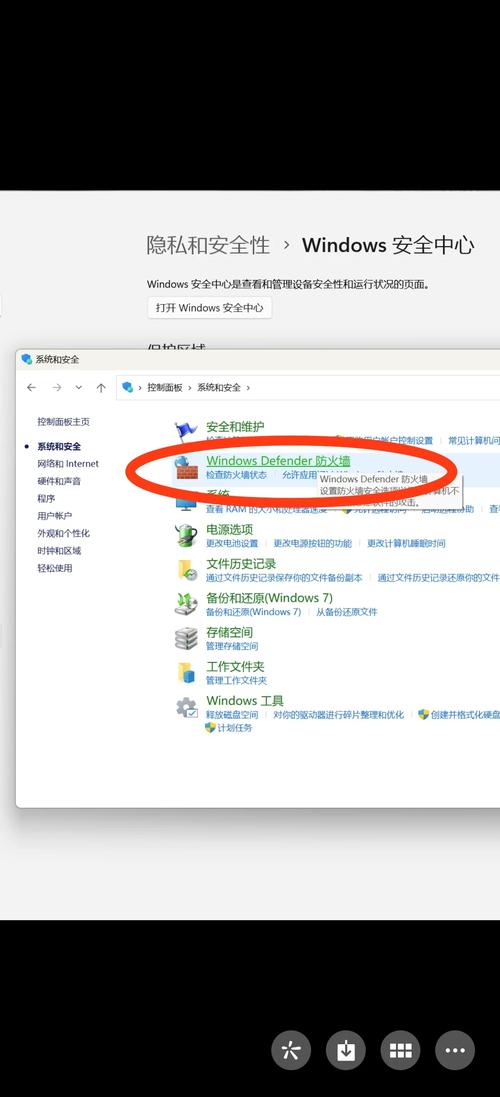This screenshot has width=500, height=1097.
Task: Open Windows Defender 防火墙 heading link
Action: point(278,460)
